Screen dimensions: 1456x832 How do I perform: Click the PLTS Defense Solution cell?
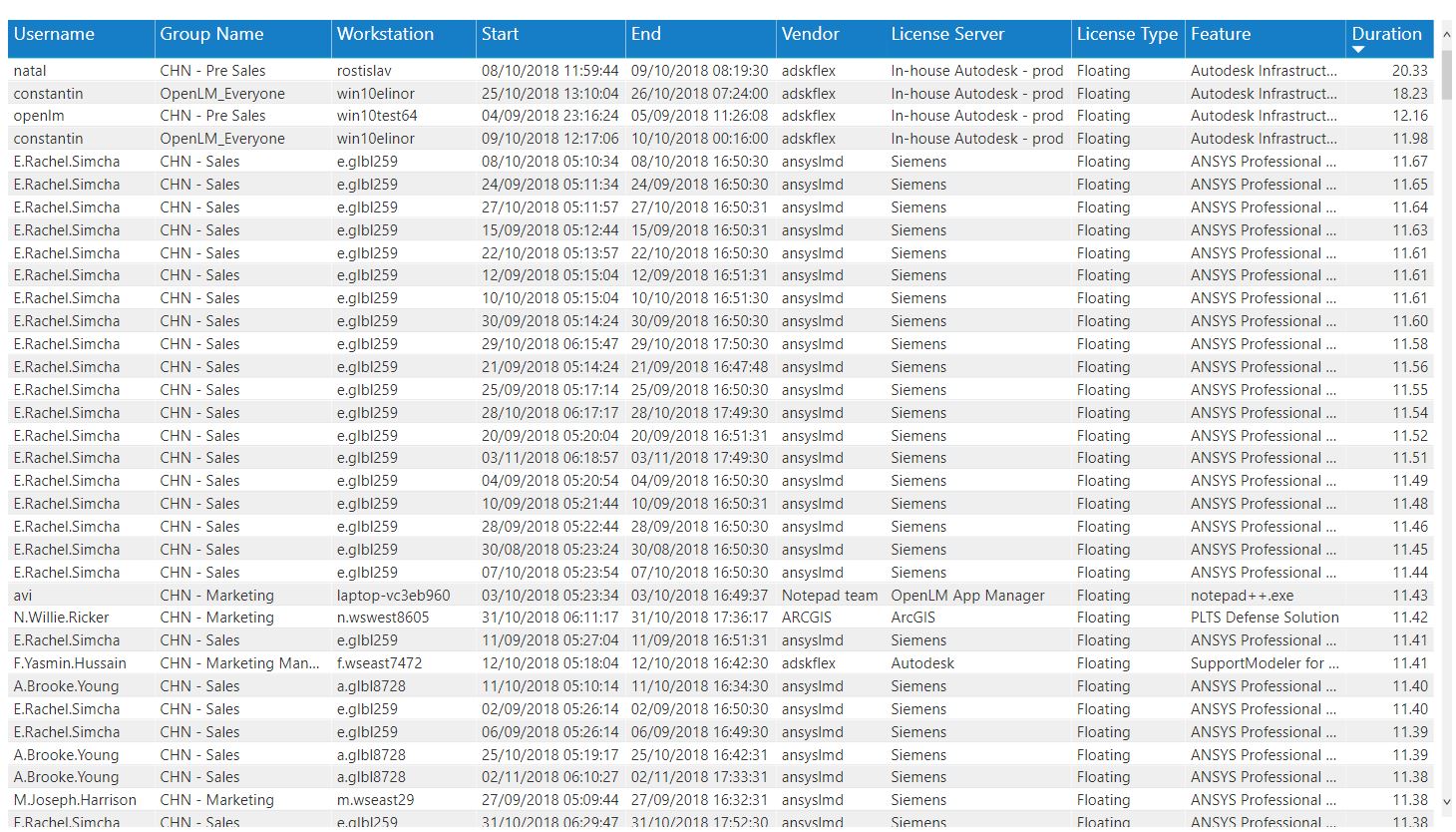point(1264,618)
